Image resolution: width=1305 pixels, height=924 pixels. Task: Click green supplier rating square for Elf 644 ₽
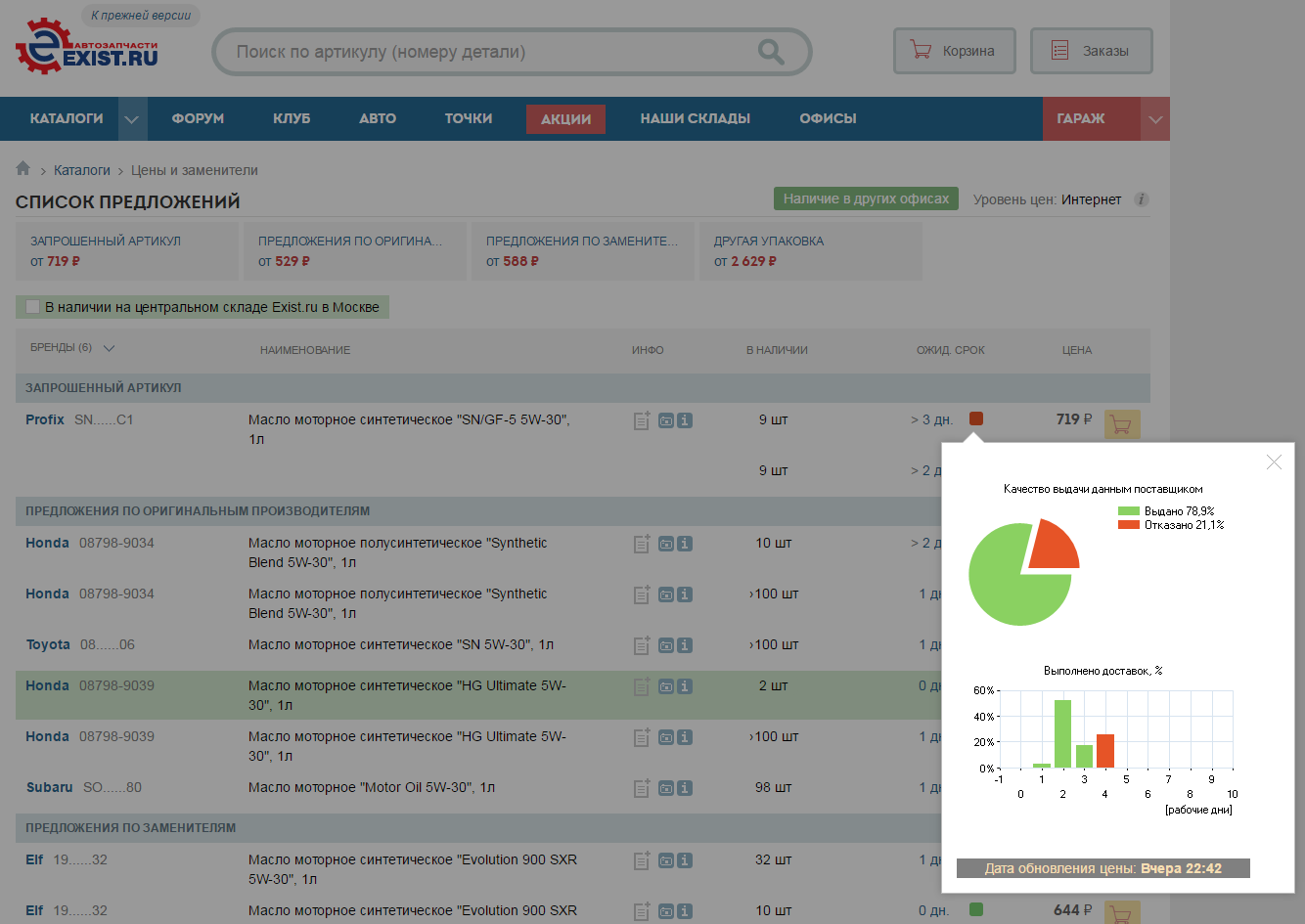coord(976,909)
